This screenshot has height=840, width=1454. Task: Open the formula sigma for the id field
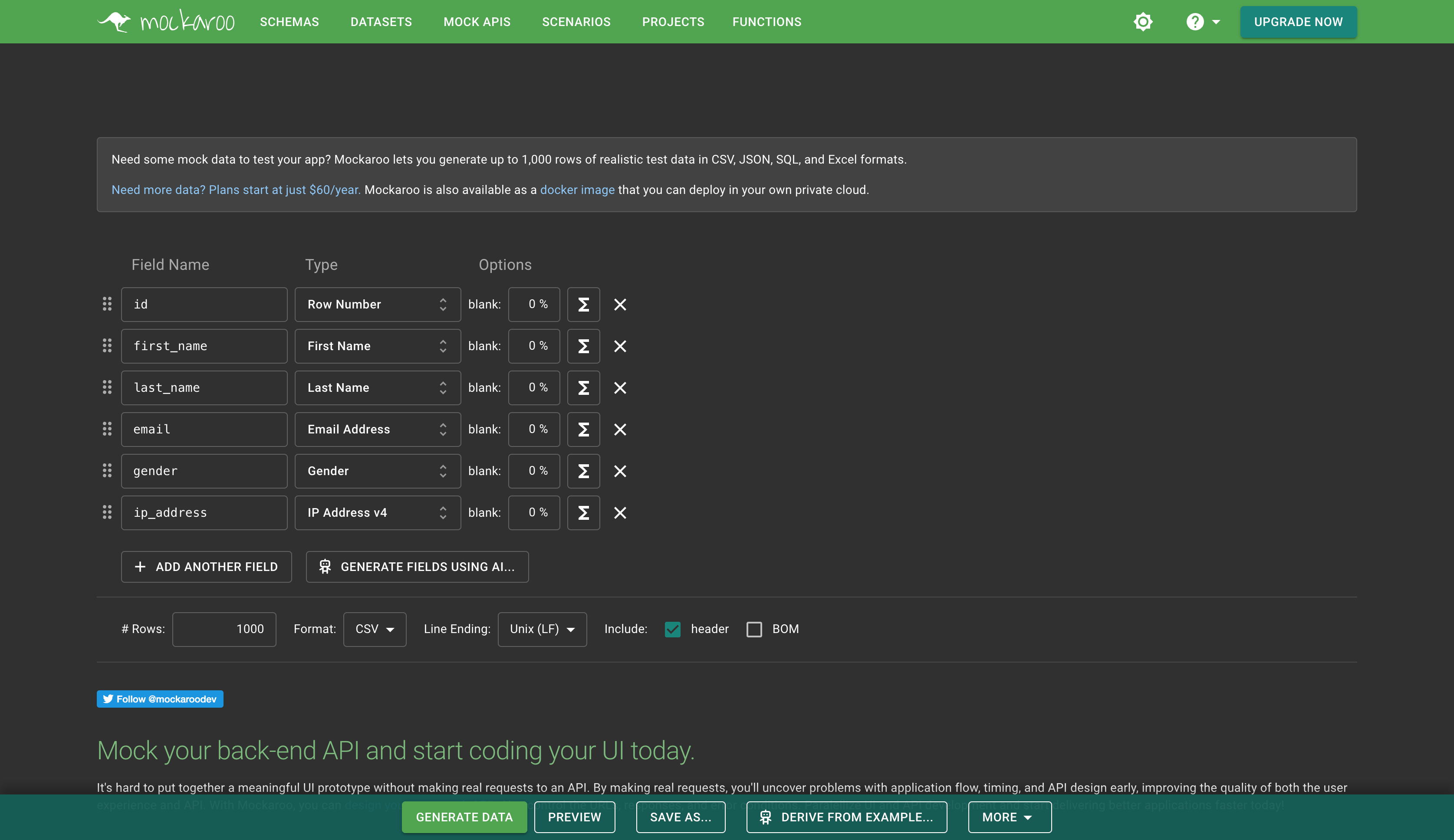[583, 304]
